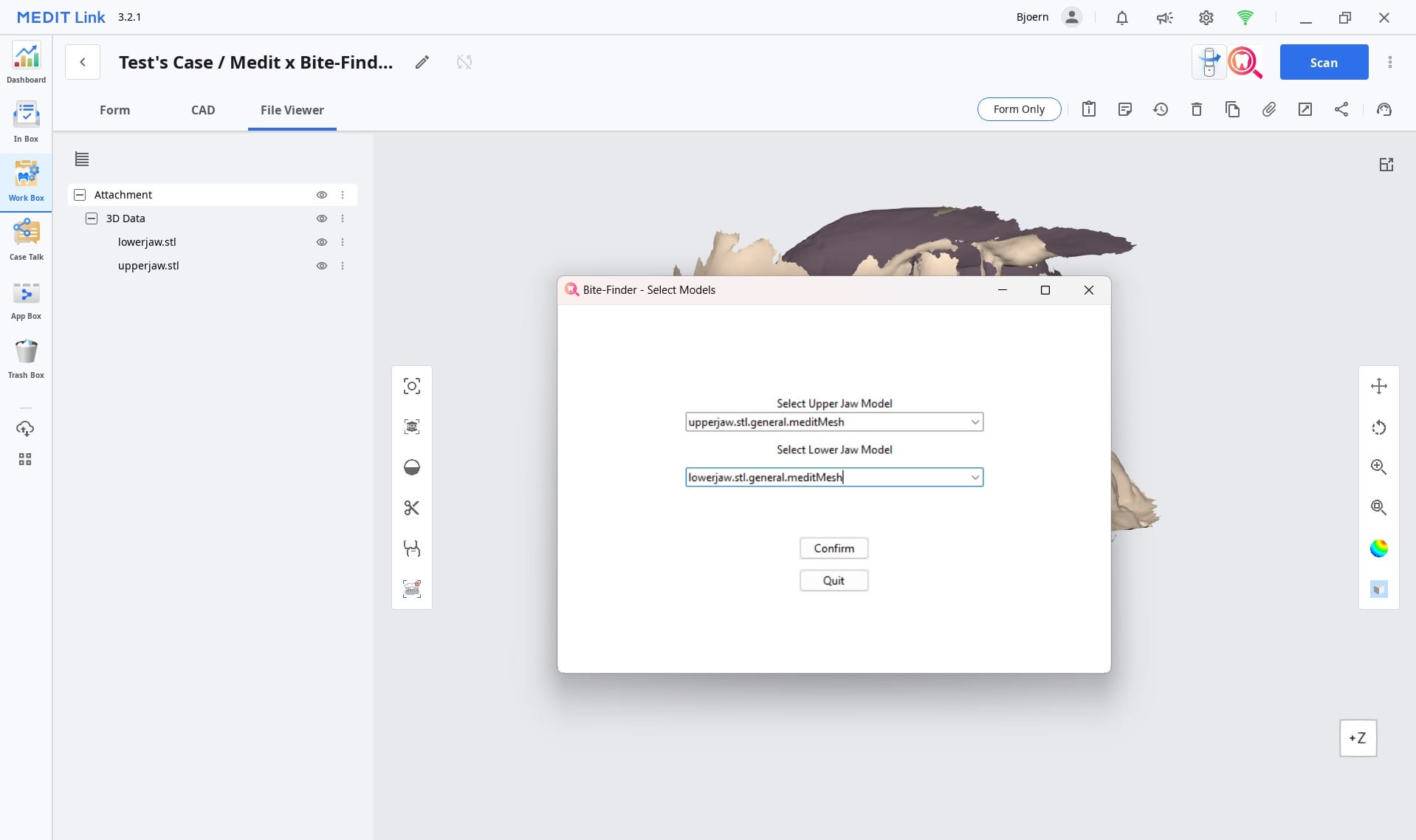Viewport: 1416px width, 840px height.
Task: Open settings gear icon
Action: (x=1206, y=18)
